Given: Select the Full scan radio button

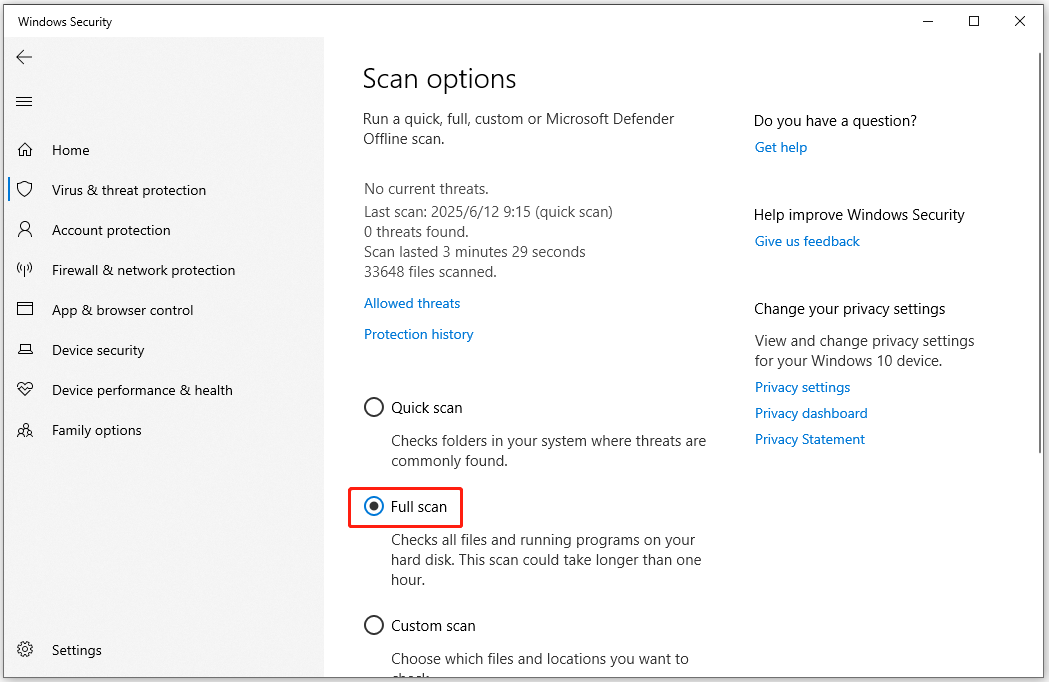Looking at the screenshot, I should point(374,507).
